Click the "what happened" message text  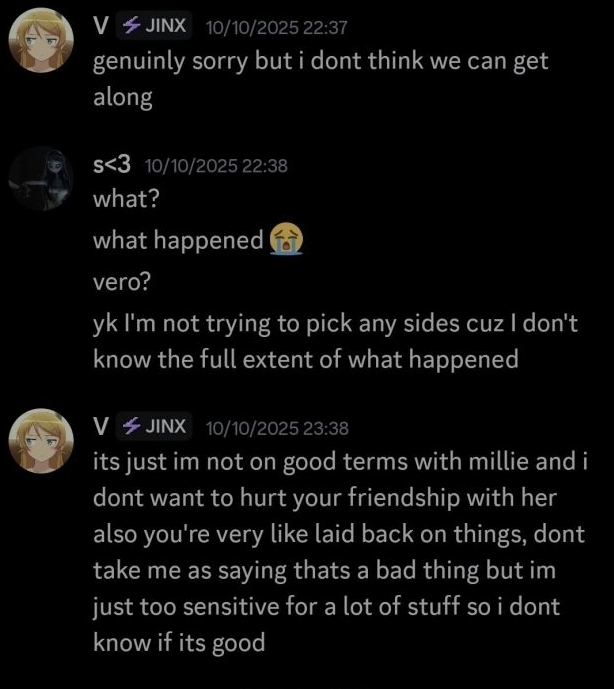tap(178, 241)
